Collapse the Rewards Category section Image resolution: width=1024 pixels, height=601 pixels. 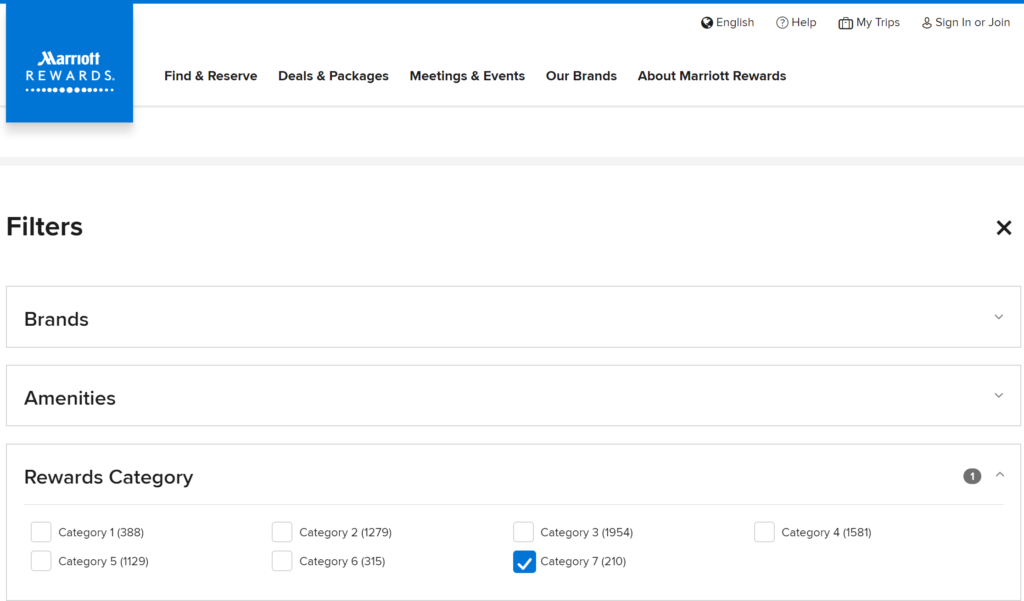click(x=998, y=474)
